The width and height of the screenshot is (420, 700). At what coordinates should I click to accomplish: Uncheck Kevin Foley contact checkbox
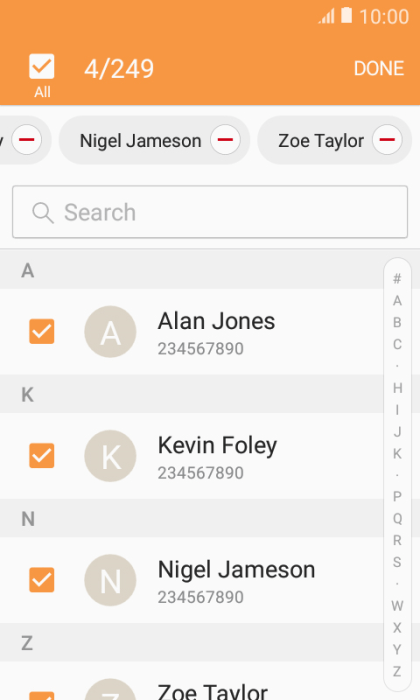pyautogui.click(x=42, y=455)
